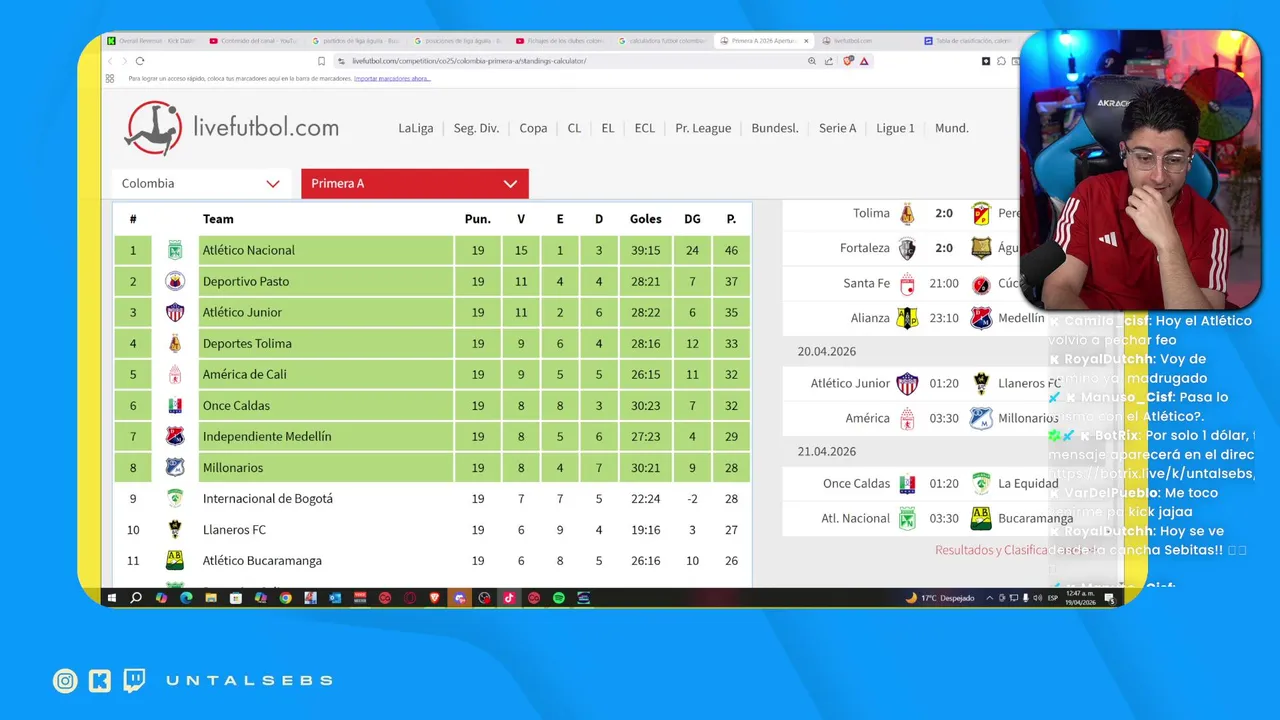1280x720 pixels.
Task: Open the Brave shields icon
Action: tap(848, 61)
